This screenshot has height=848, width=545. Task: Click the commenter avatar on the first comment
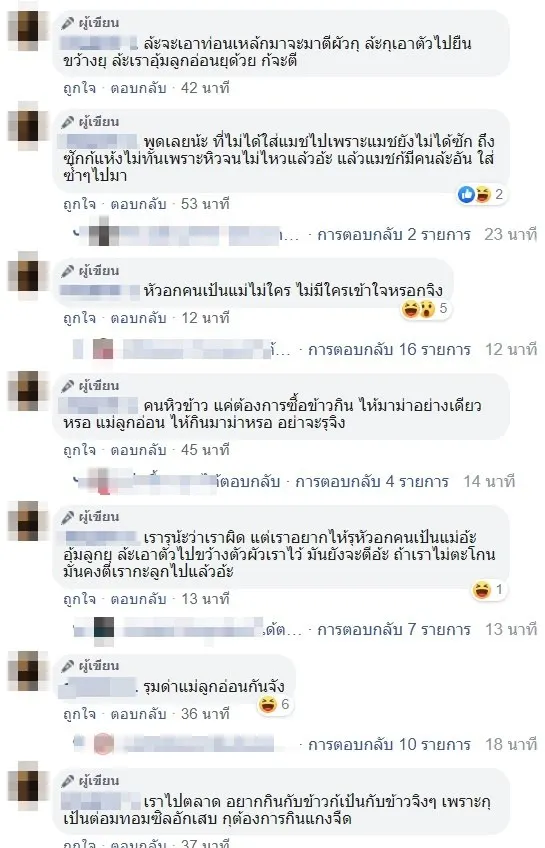click(28, 26)
